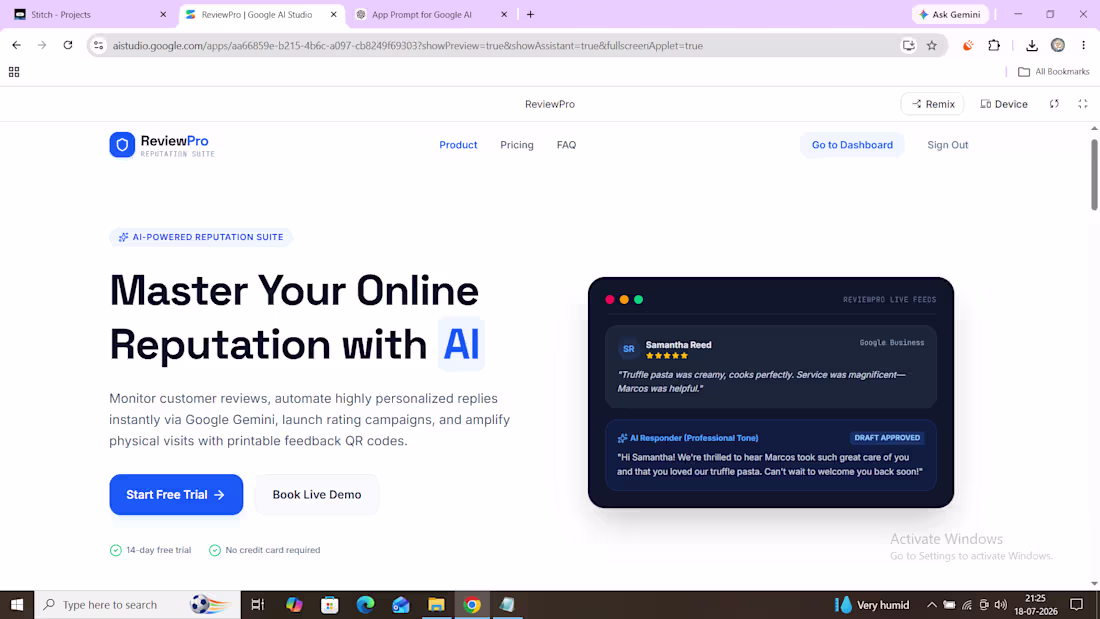This screenshot has width=1100, height=619.
Task: Open the Remix button
Action: 932,104
